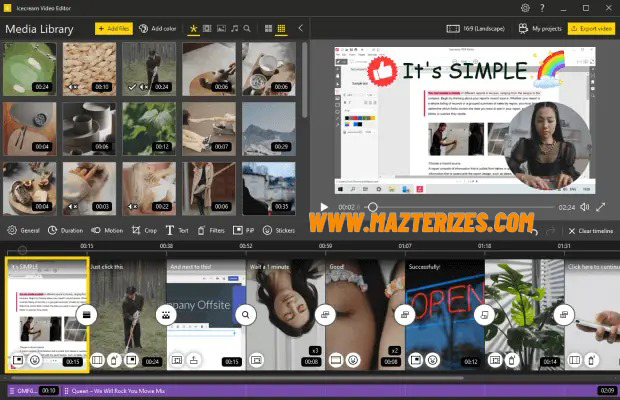Toggle mute icon on 00:03 thumbnail
Image resolution: width=620 pixels, height=400 pixels.
click(x=73, y=207)
